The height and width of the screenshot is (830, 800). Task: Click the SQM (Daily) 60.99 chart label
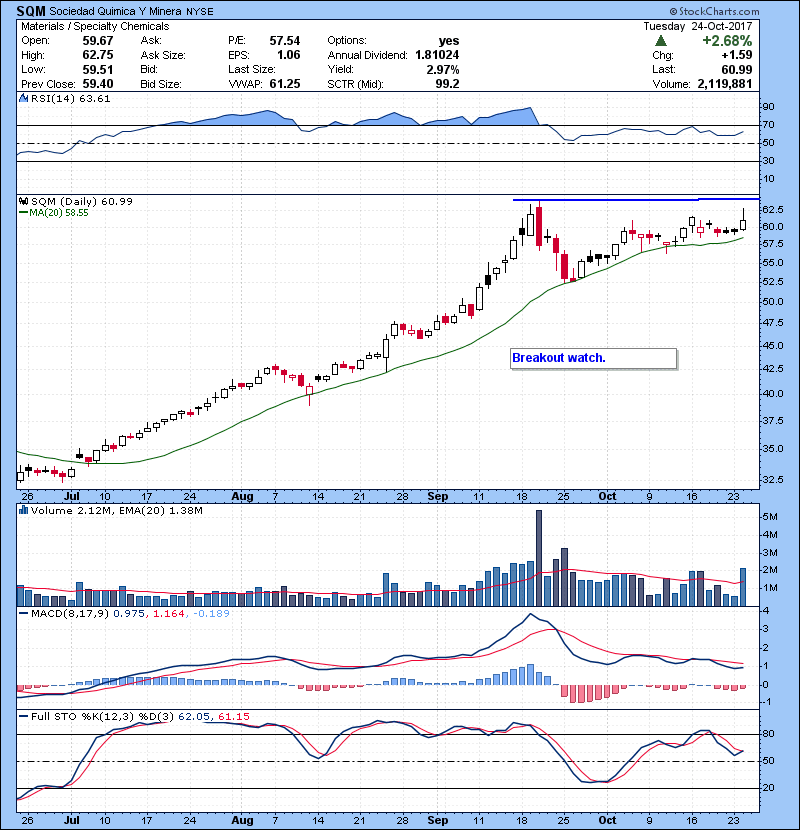[82, 201]
